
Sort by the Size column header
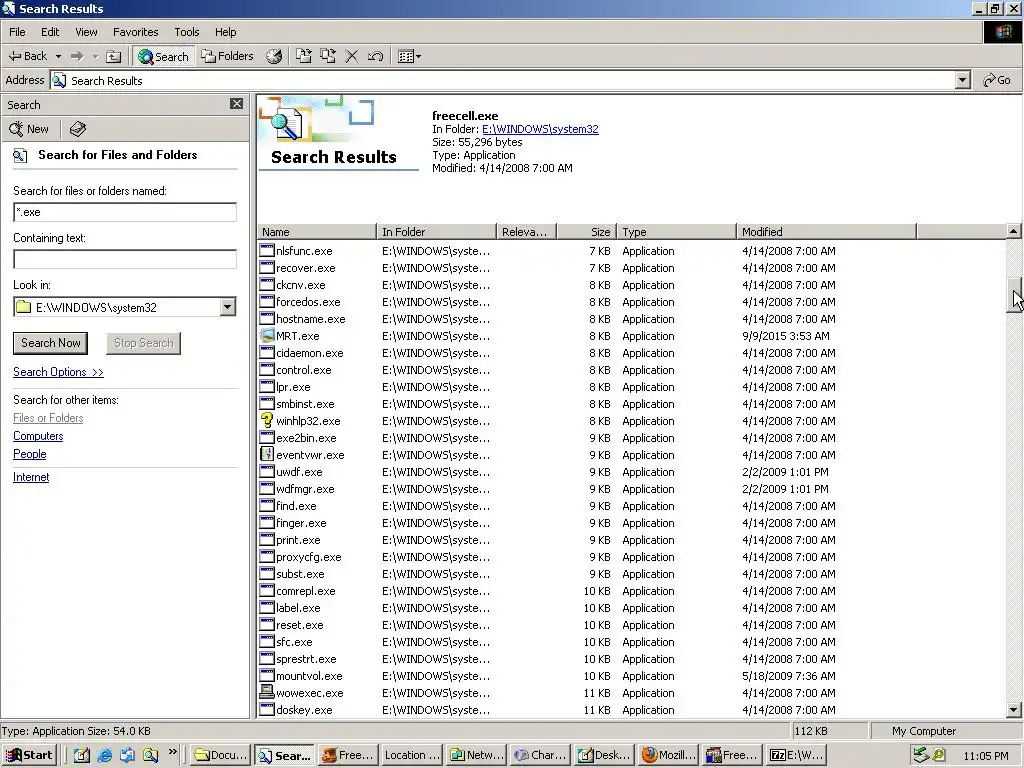586,231
